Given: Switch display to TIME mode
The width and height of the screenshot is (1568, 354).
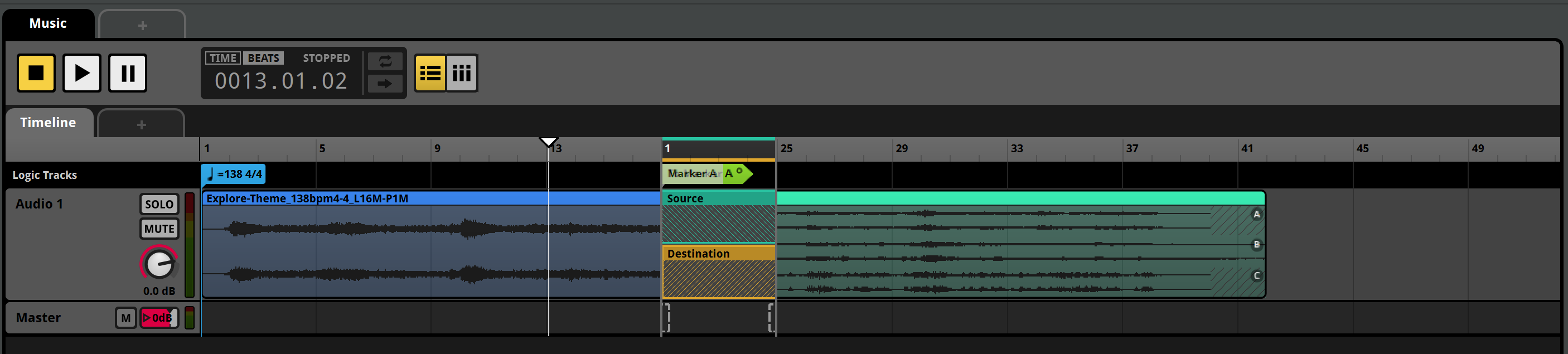Looking at the screenshot, I should [x=223, y=58].
